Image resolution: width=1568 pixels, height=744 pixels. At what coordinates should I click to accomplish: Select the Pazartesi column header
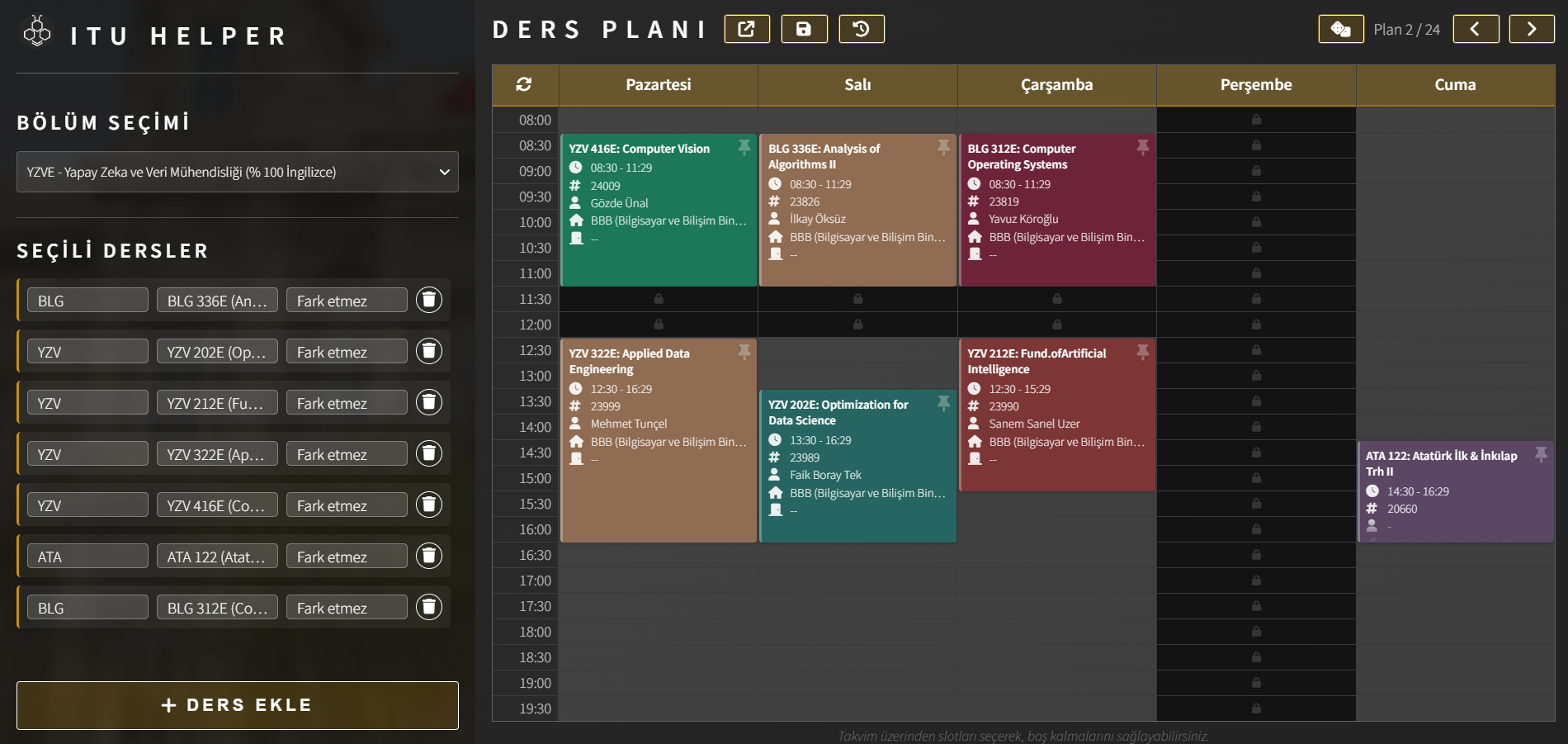(x=659, y=85)
